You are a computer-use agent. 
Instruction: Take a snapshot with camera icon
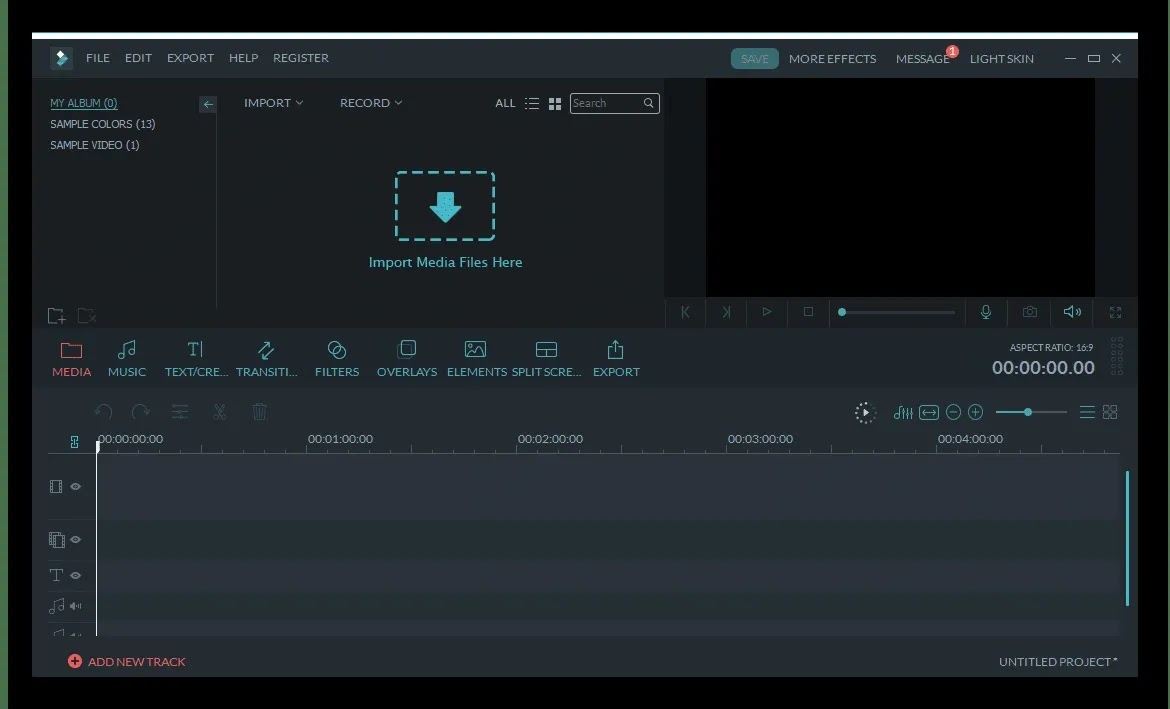1030,312
